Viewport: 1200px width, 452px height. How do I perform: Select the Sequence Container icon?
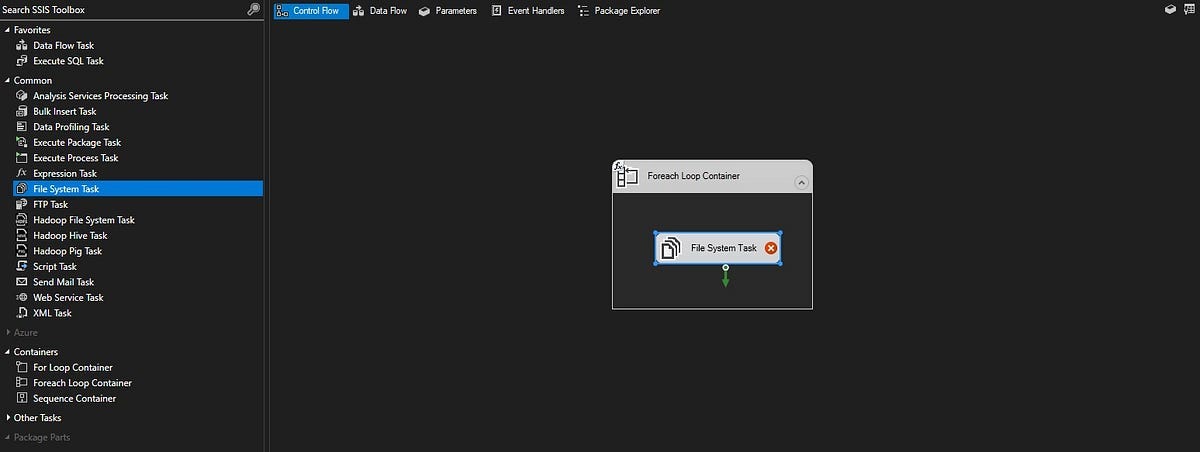pyautogui.click(x=23, y=398)
